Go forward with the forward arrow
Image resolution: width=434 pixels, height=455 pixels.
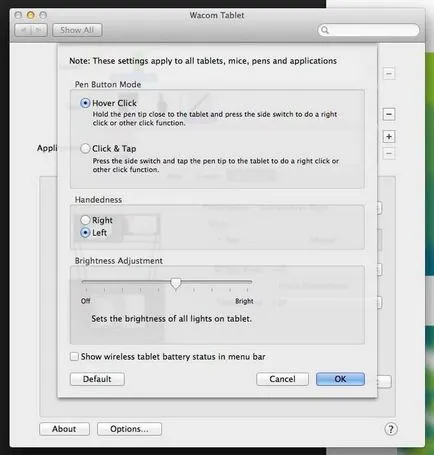coord(39,30)
